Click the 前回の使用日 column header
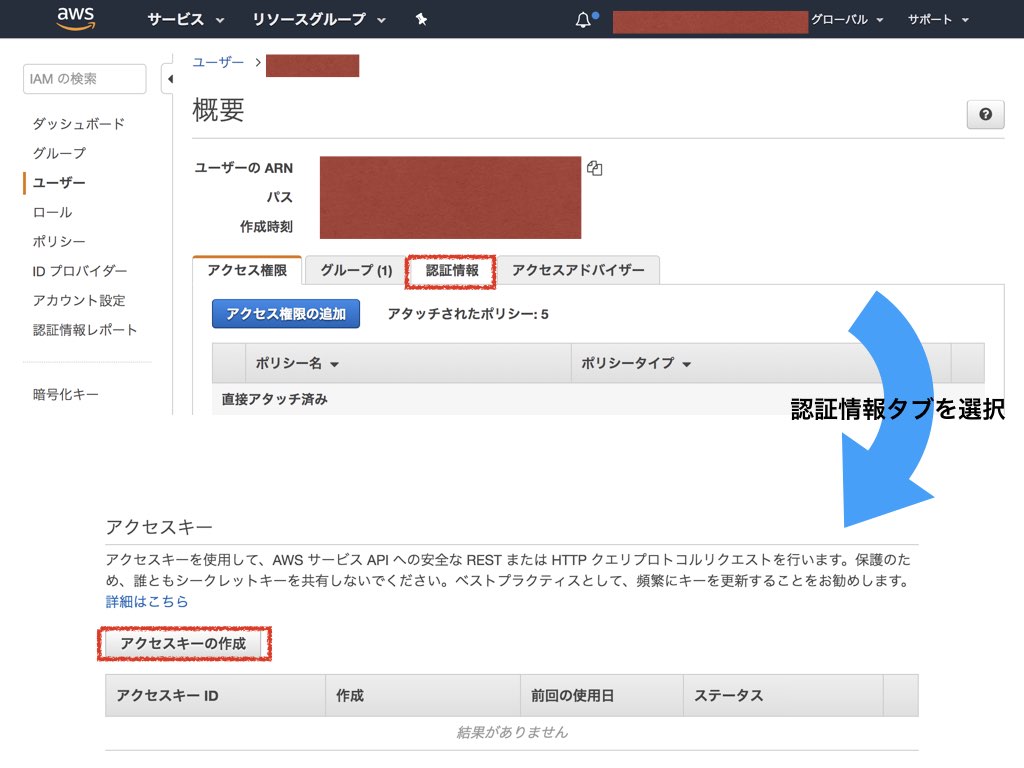1024x768 pixels. (601, 696)
